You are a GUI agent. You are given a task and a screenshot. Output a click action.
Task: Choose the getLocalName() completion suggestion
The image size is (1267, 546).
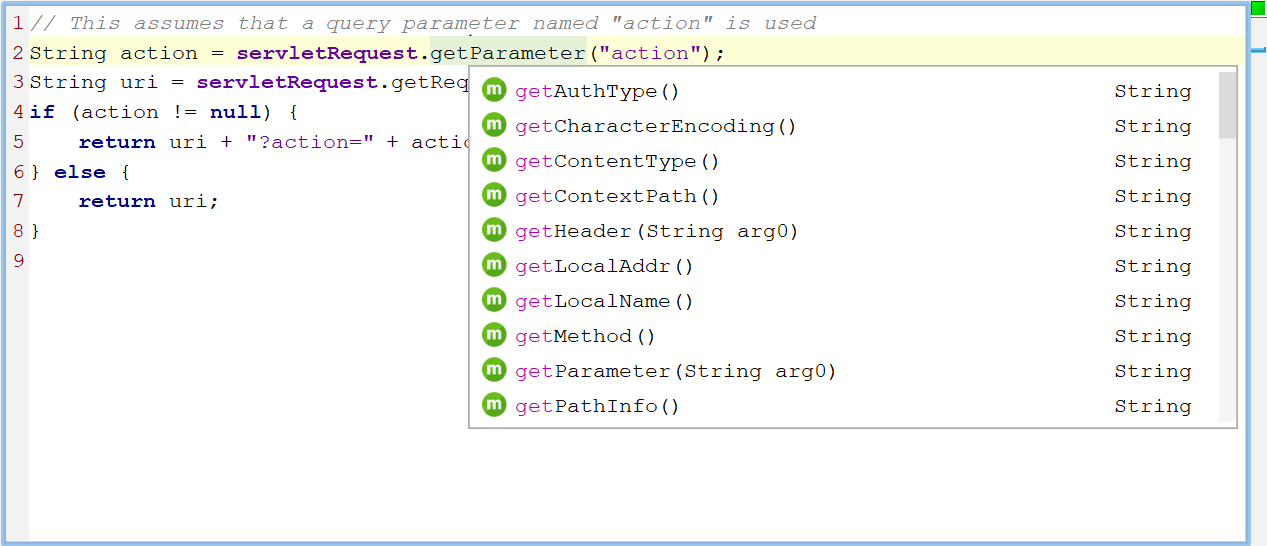point(604,301)
